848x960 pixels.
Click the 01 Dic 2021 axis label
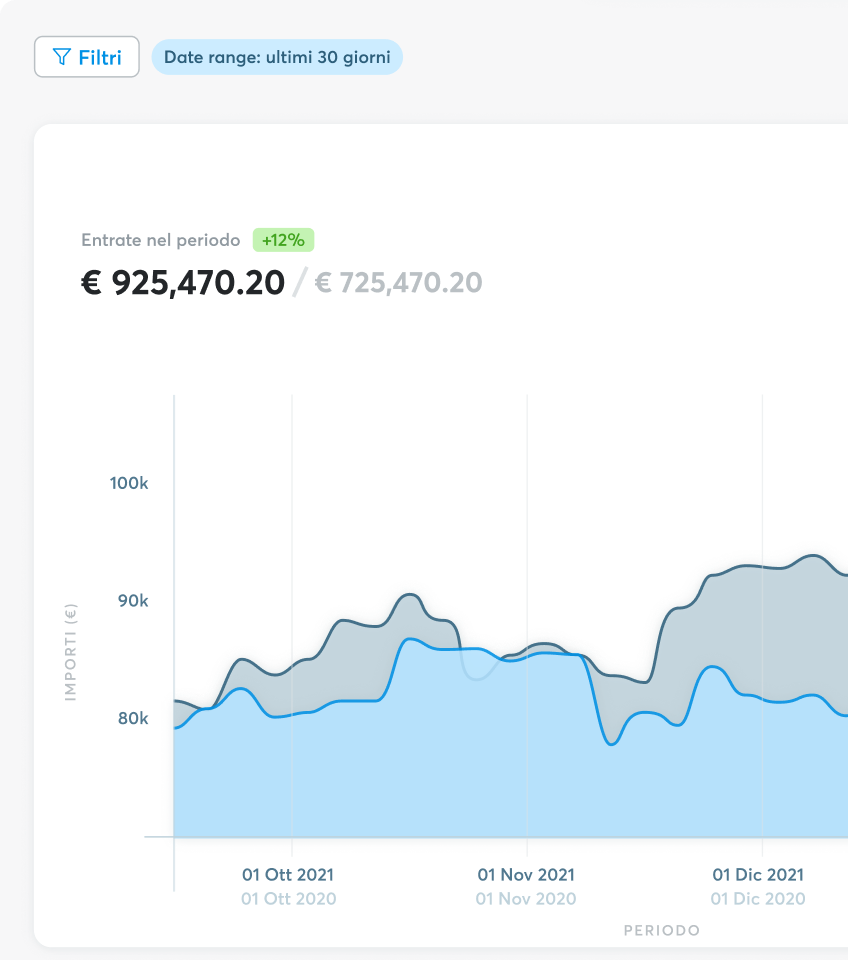[758, 874]
